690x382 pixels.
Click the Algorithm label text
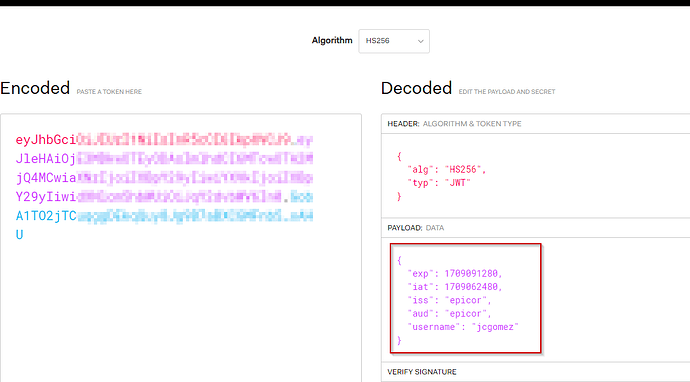tap(332, 40)
